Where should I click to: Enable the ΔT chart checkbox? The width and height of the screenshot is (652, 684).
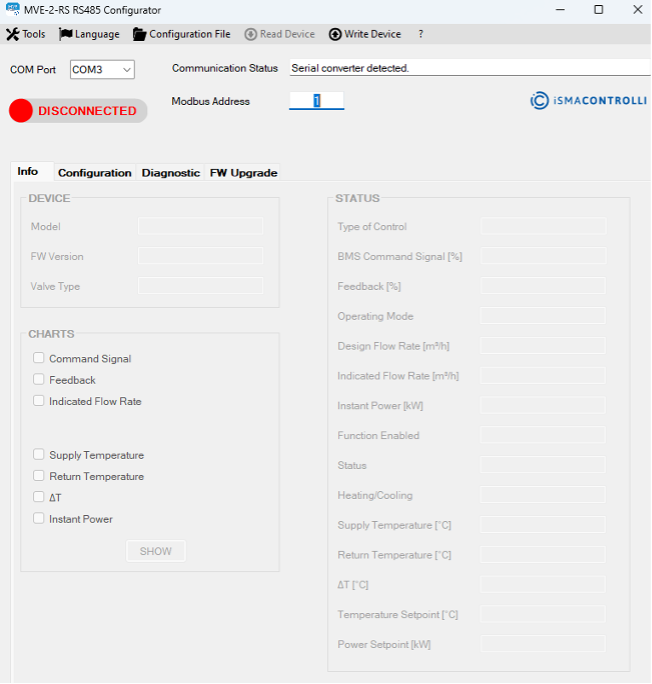click(x=39, y=497)
